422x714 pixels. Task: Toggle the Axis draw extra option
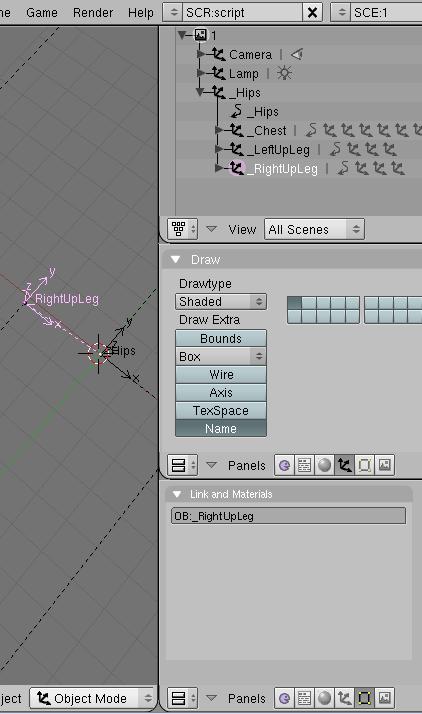[221, 393]
